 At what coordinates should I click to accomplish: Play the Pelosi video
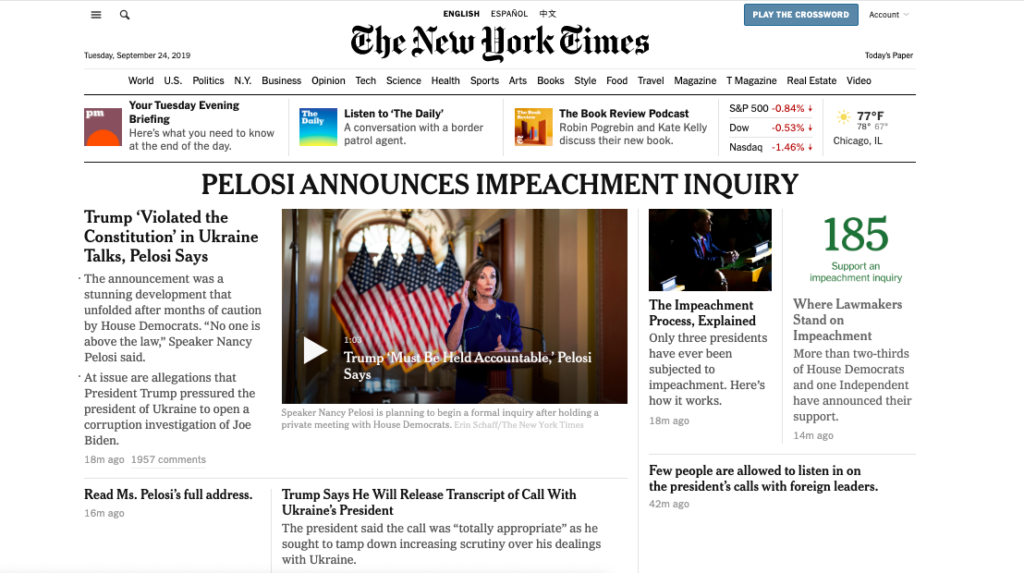click(x=315, y=350)
